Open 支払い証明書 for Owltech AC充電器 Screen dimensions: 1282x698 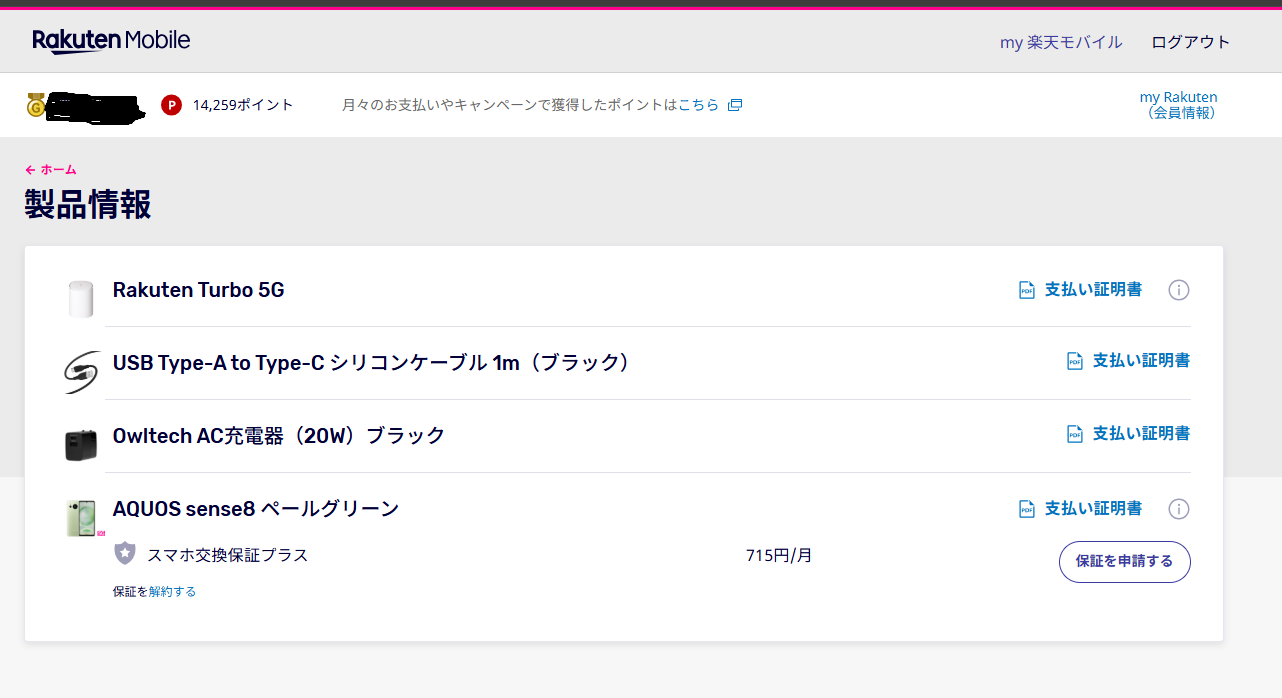tap(1141, 433)
